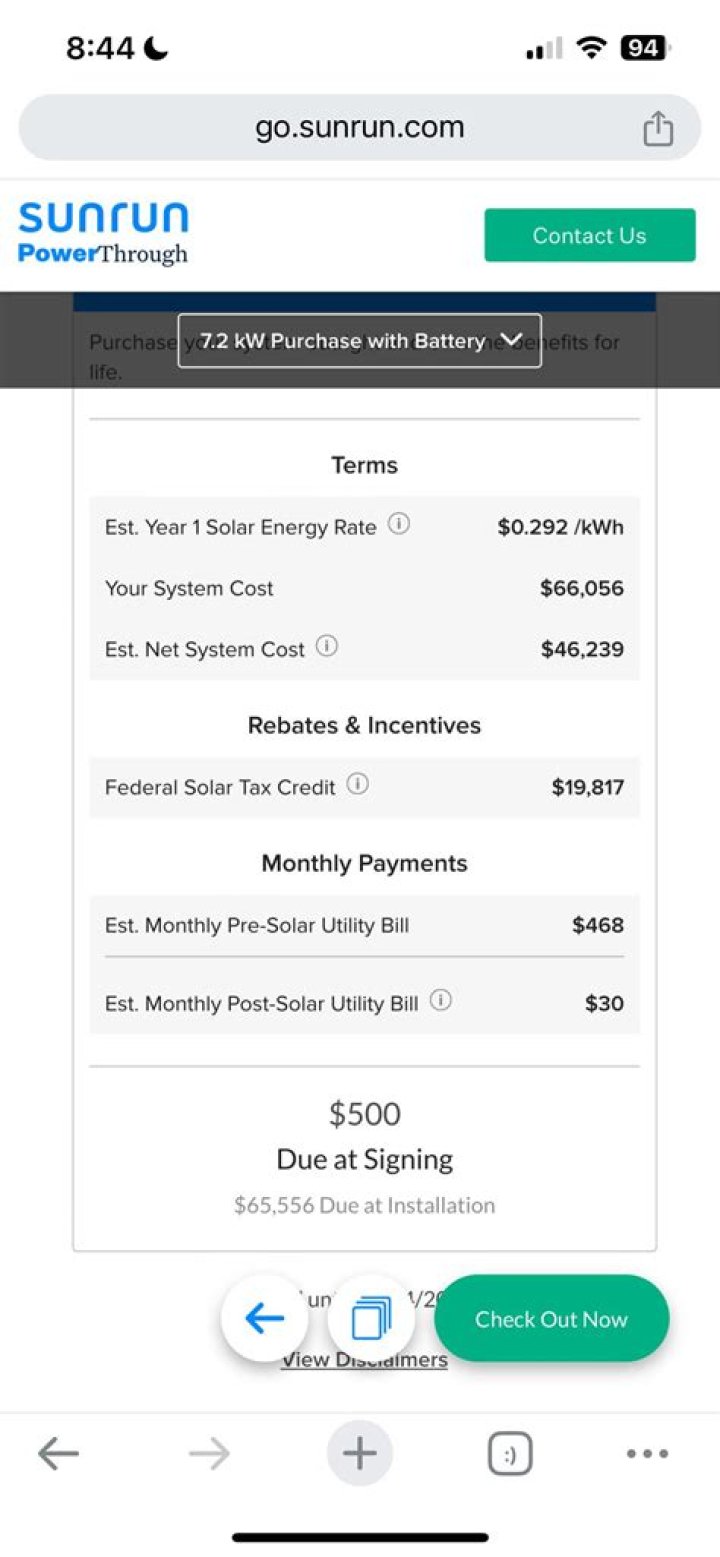The width and height of the screenshot is (720, 1557).
Task: Tap the Sunrun PowerThrough logo
Action: [x=103, y=233]
